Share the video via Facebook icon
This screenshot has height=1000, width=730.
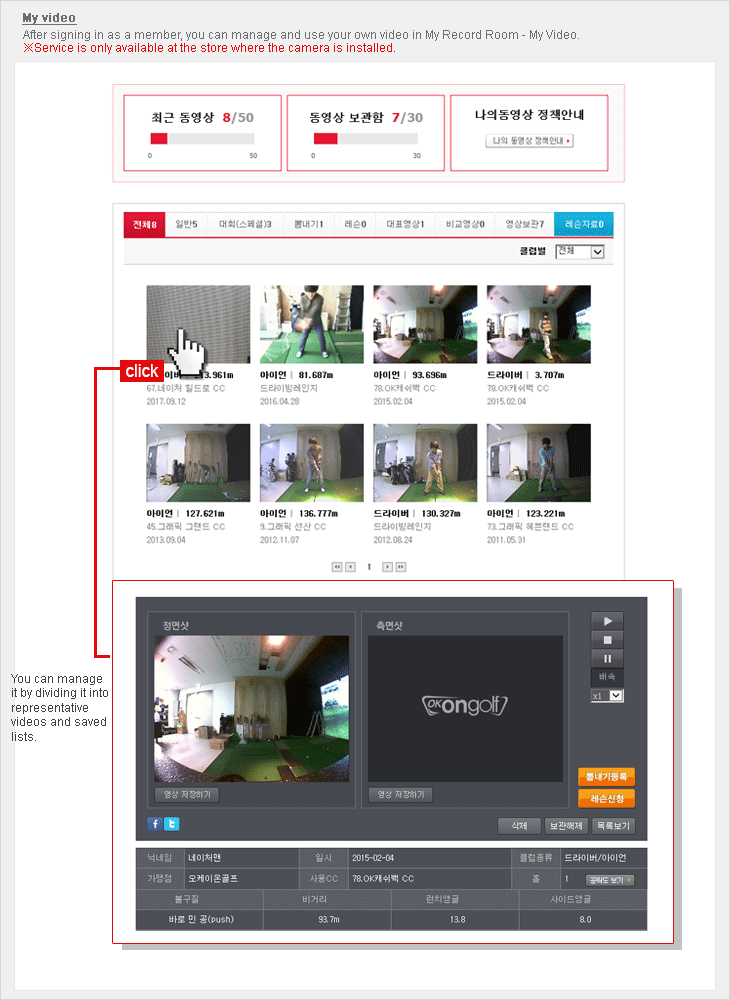tap(154, 824)
